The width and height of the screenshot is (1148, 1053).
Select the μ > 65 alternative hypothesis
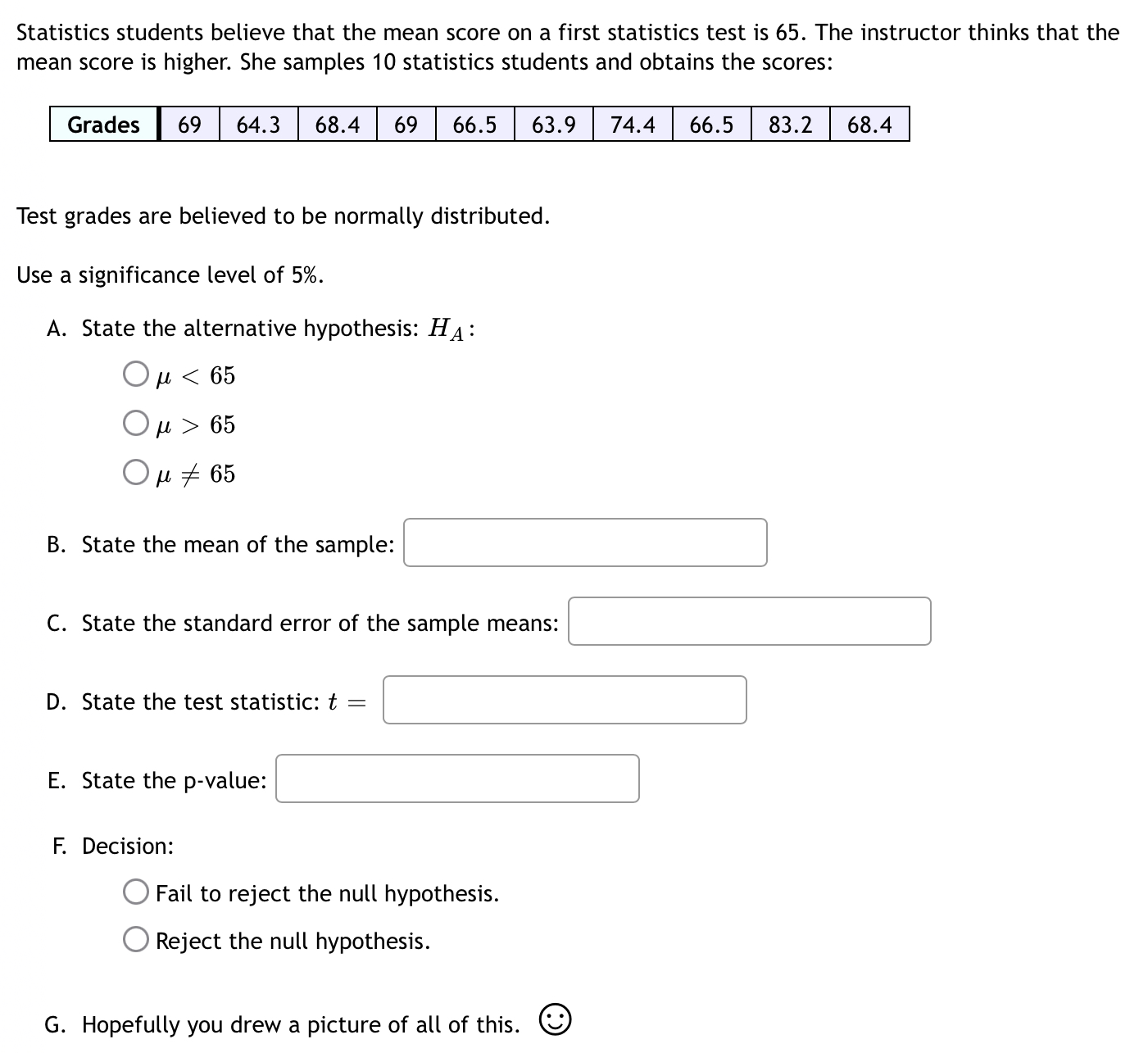tap(136, 424)
